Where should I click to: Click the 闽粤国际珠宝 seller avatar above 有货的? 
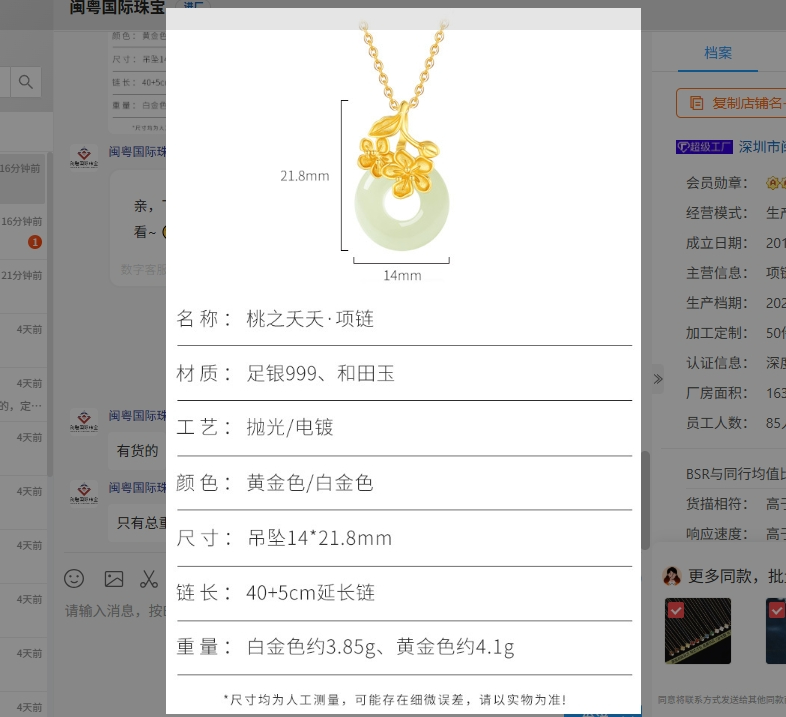click(x=84, y=417)
